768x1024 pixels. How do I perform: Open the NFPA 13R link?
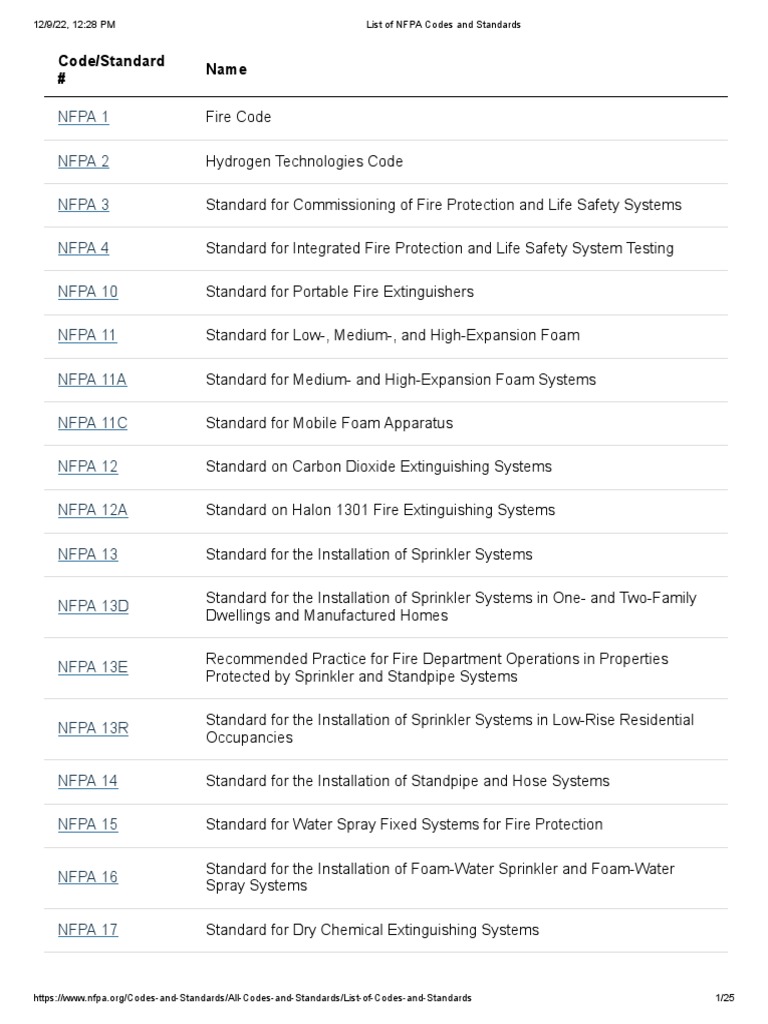point(93,728)
